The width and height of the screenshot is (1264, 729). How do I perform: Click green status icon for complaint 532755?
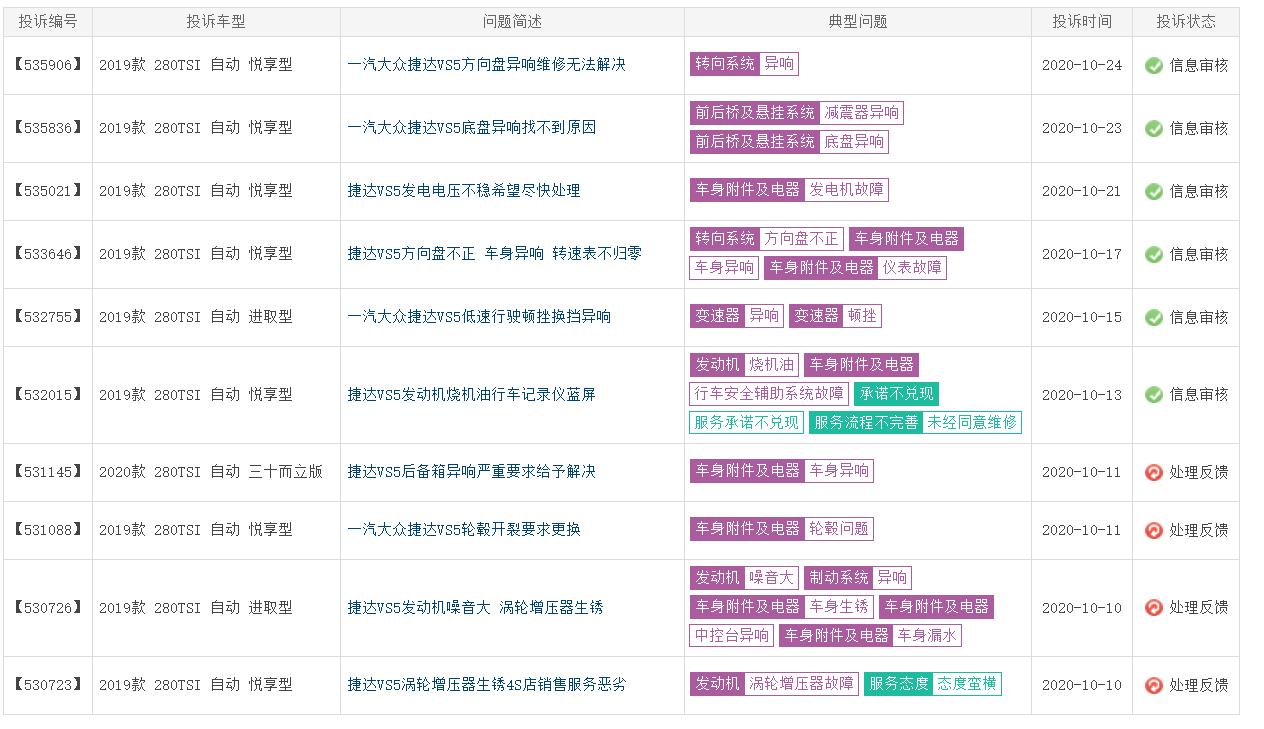point(1154,317)
